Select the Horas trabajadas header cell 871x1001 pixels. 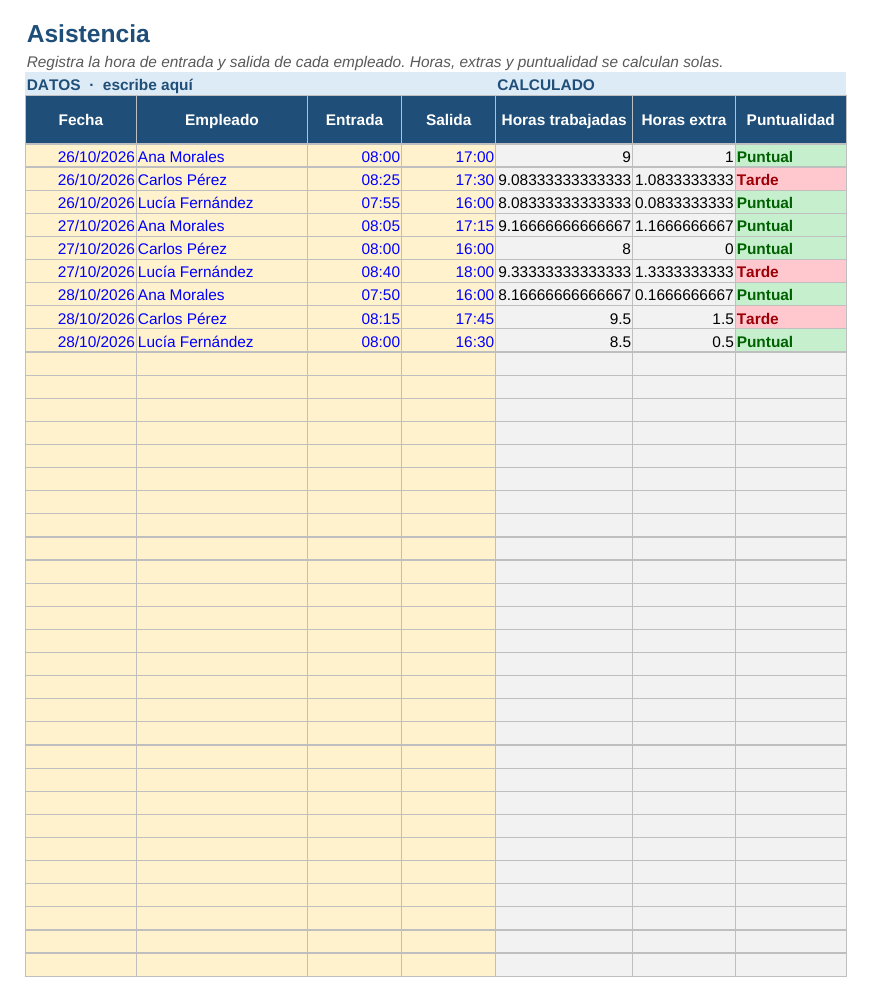click(x=564, y=119)
